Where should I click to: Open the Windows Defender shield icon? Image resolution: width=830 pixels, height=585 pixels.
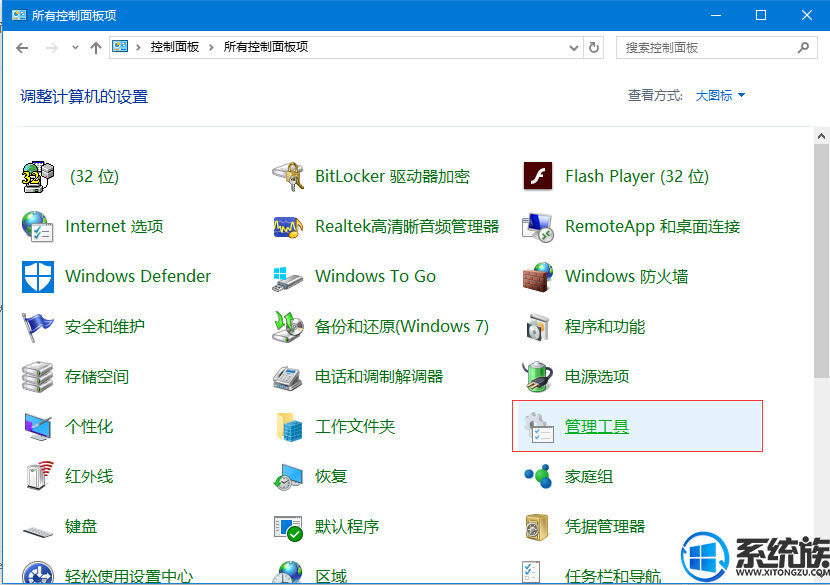(x=38, y=276)
